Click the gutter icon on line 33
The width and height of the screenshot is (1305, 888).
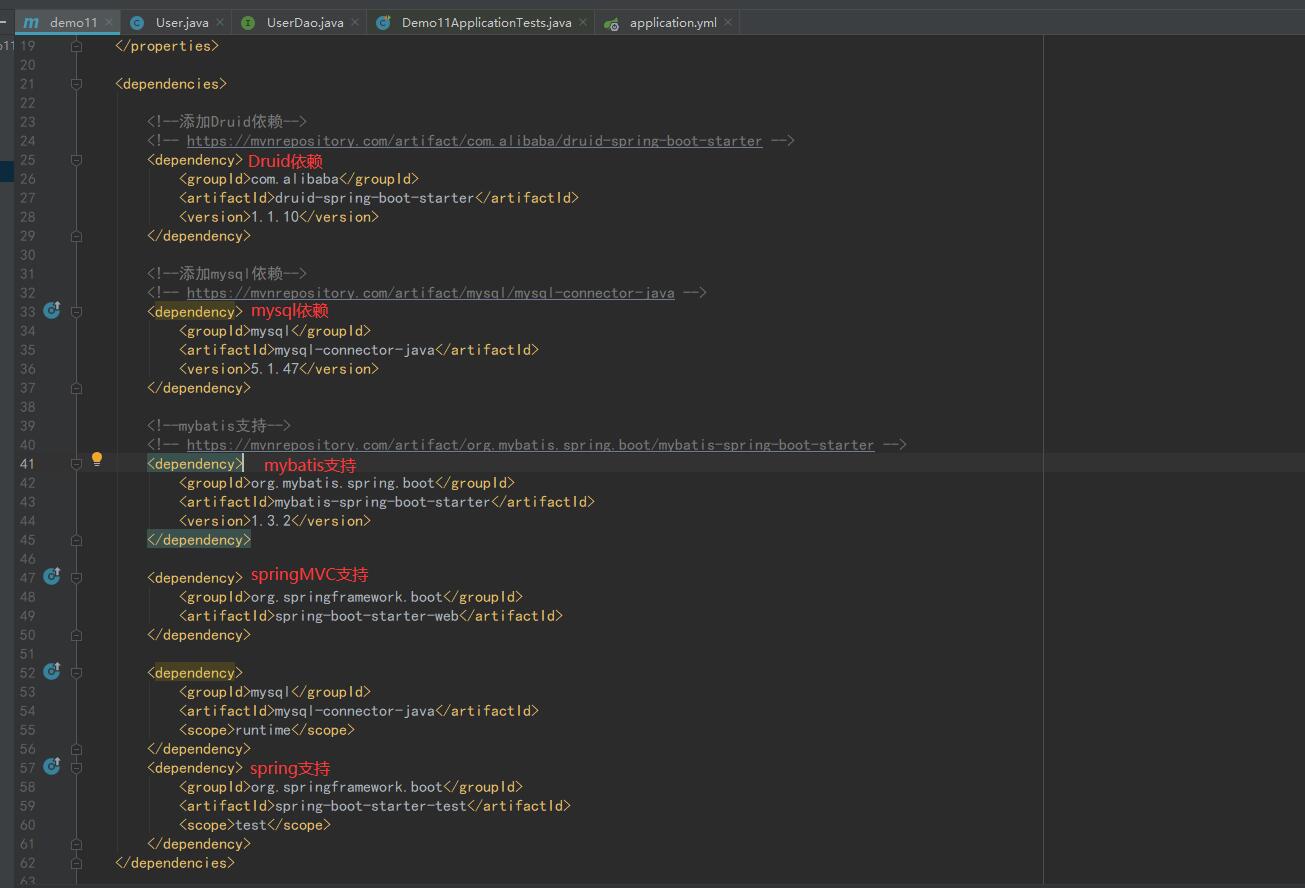coord(52,311)
